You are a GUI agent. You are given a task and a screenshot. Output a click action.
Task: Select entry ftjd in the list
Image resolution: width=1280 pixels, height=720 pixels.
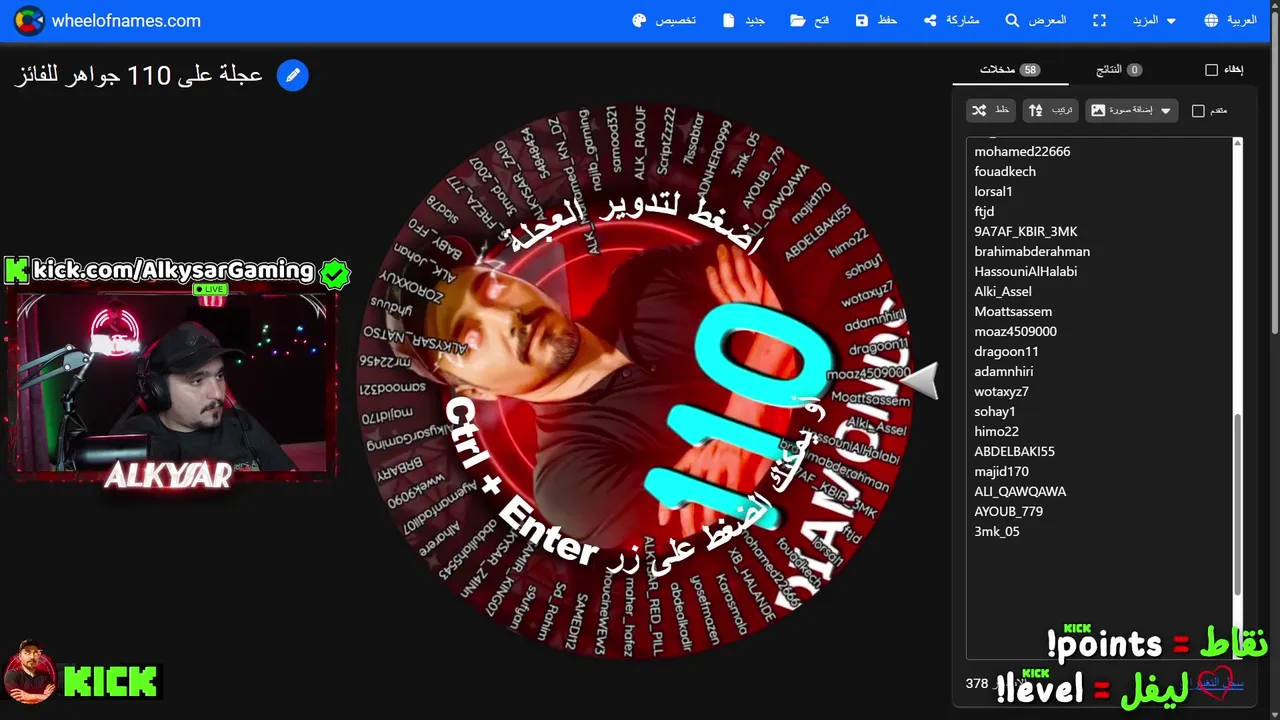click(x=984, y=211)
